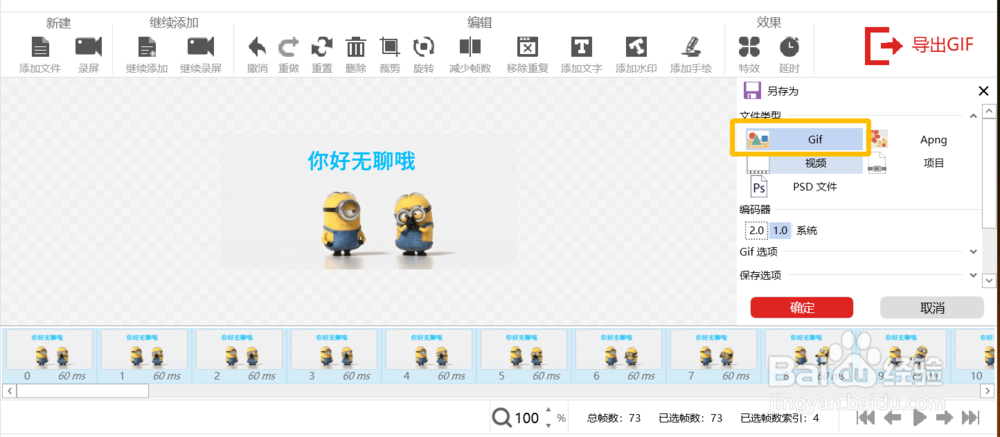1000x437 pixels.
Task: Open the 添加手绘 drawing tool
Action: coord(691,47)
